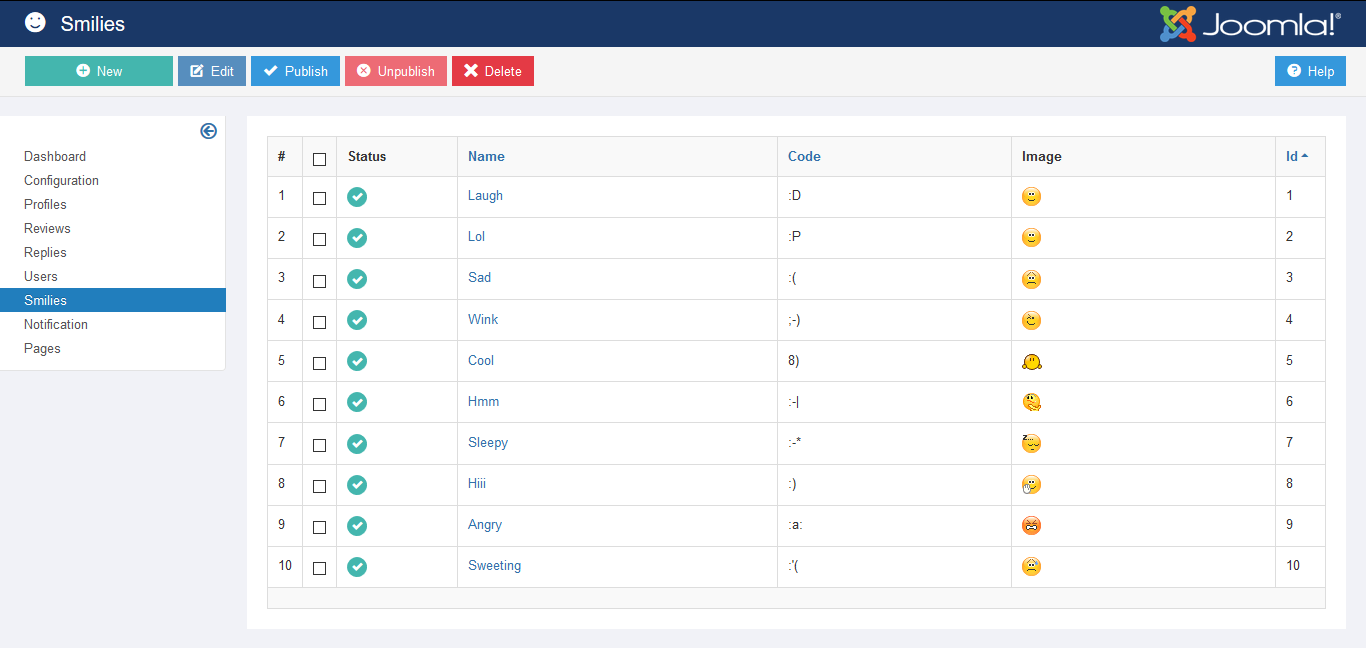Go to Reviews in the sidebar
This screenshot has height=648, width=1366.
(x=47, y=228)
